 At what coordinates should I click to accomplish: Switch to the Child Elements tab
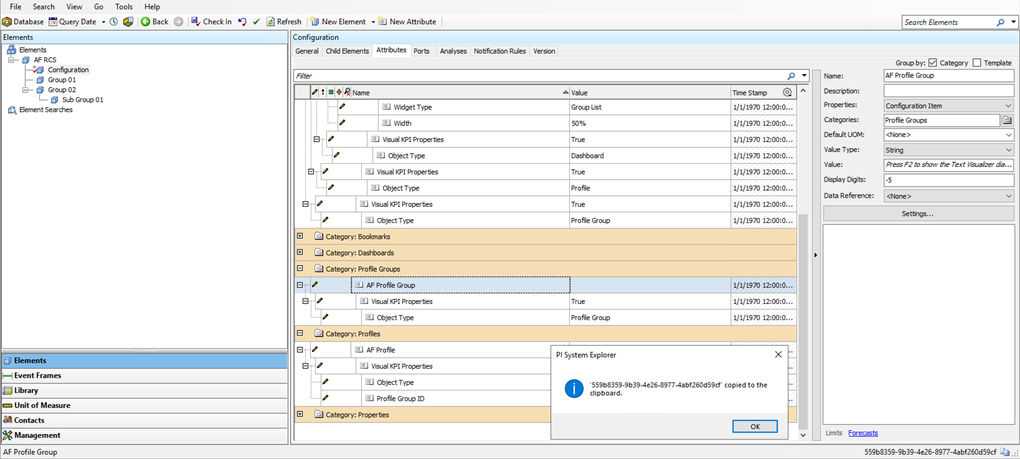click(347, 51)
